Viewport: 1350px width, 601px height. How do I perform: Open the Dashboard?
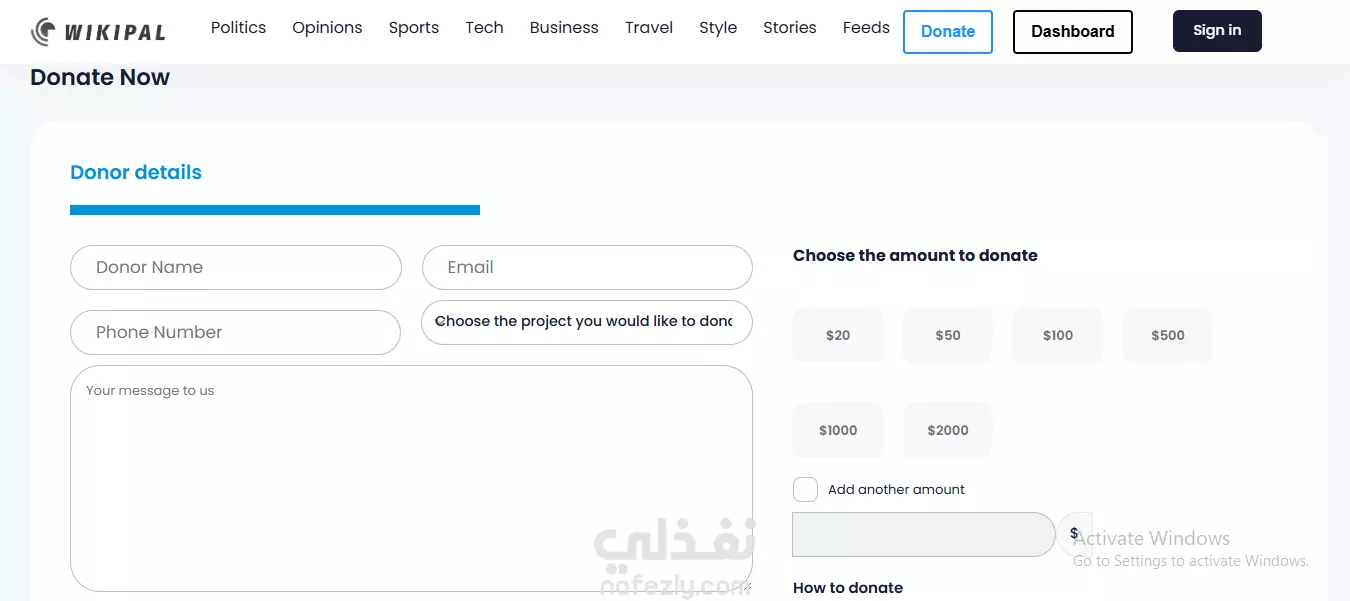coord(1072,32)
